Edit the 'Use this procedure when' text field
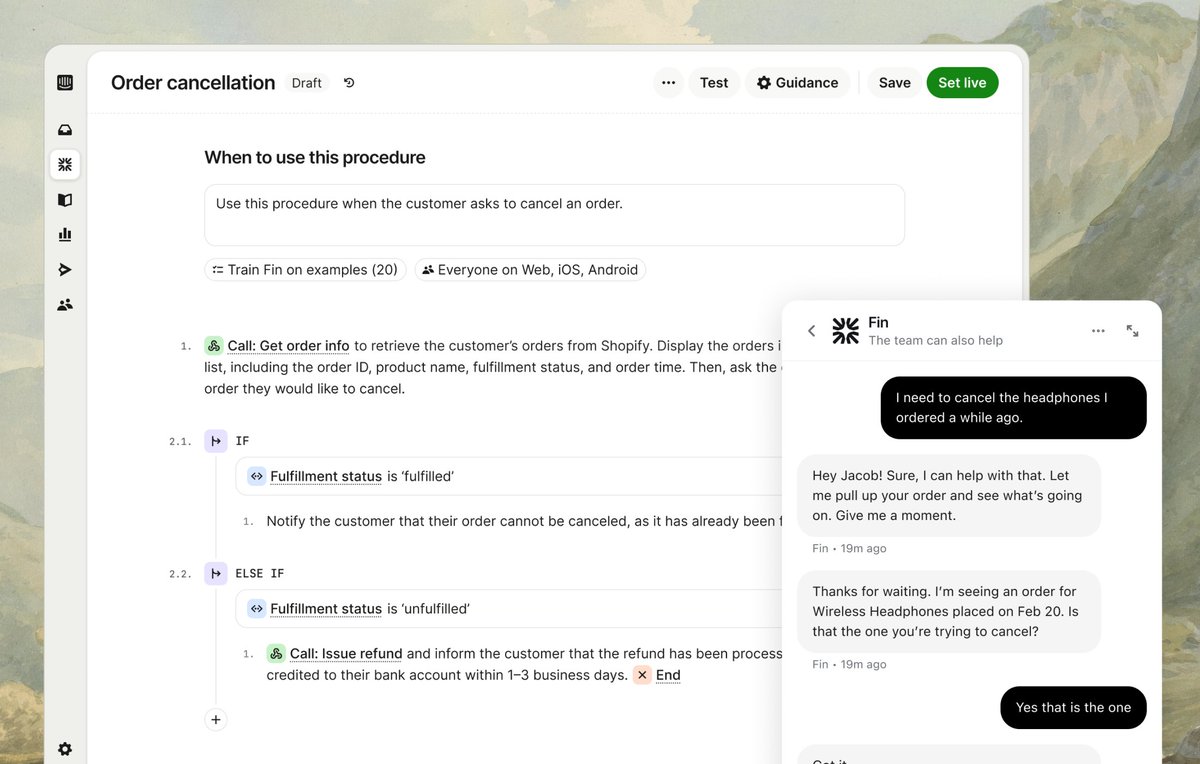 tap(554, 215)
